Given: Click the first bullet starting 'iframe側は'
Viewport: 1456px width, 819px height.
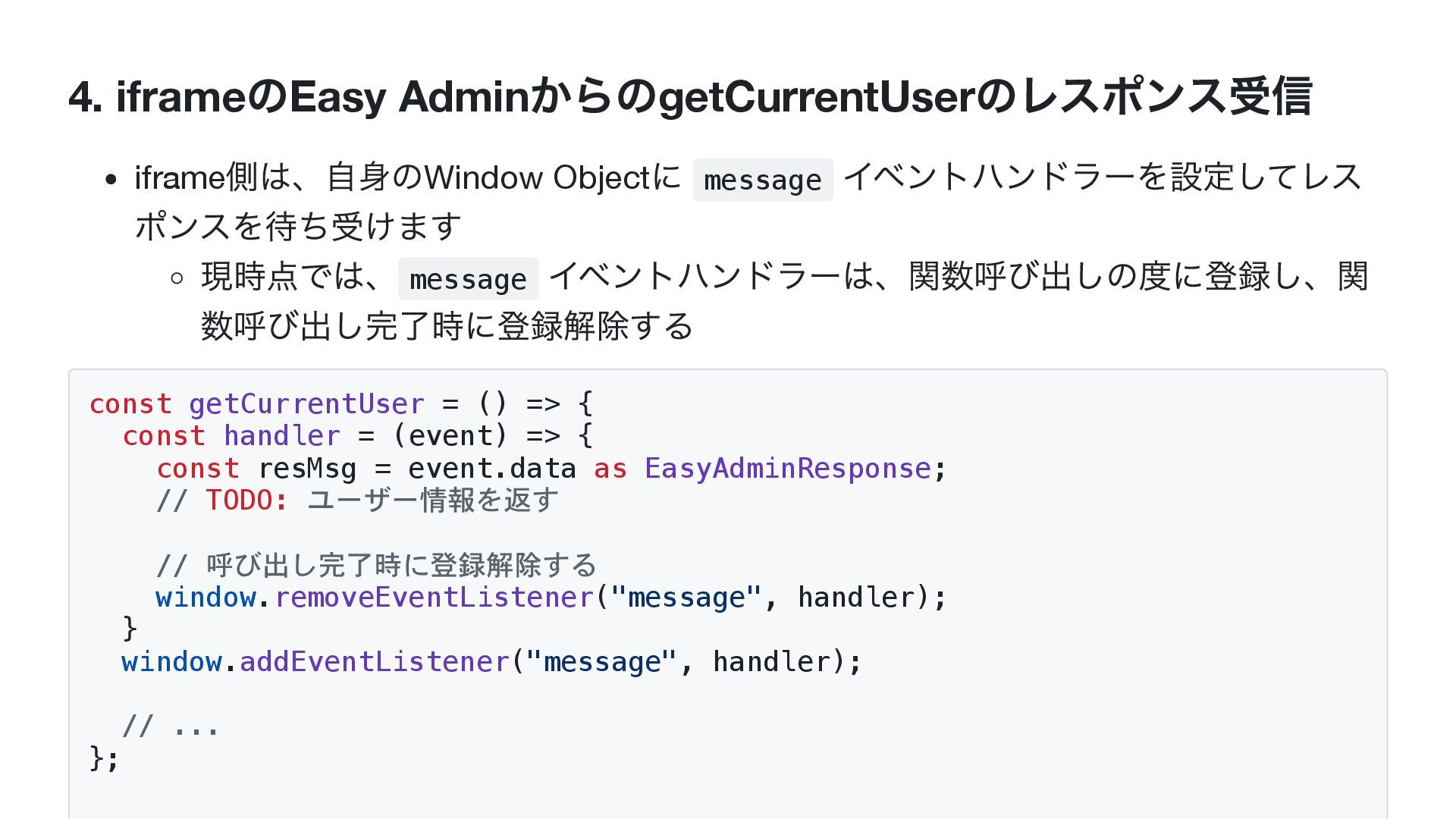Looking at the screenshot, I should (748, 201).
